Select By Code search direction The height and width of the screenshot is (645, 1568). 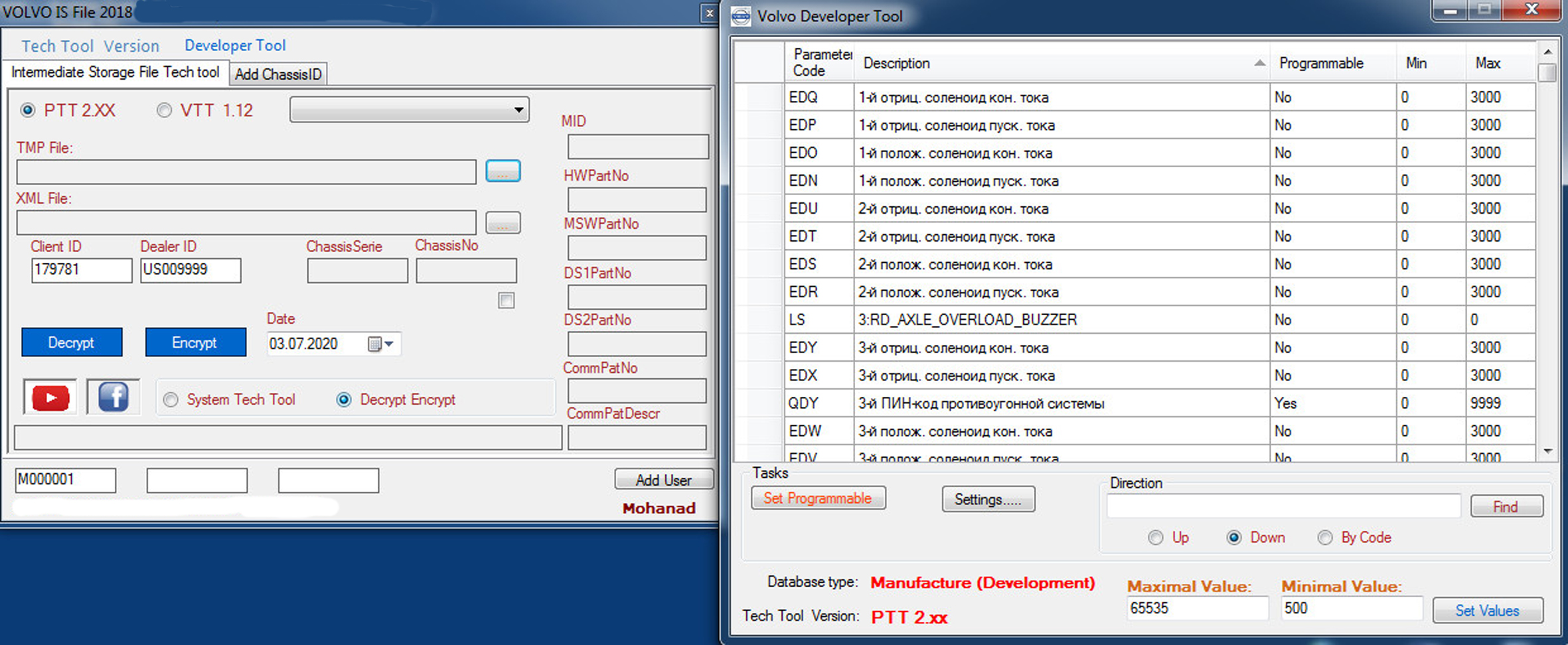[x=1325, y=537]
